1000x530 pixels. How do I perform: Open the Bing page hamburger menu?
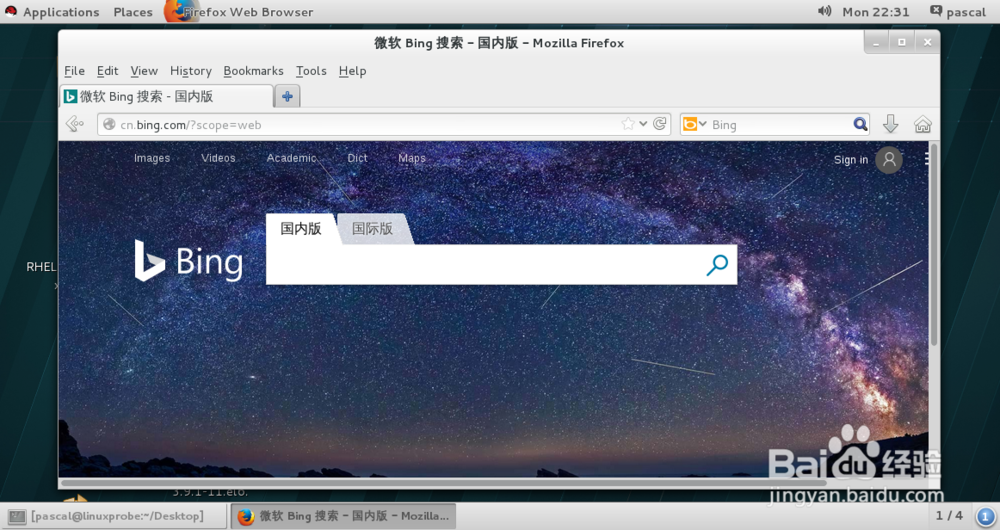(x=927, y=159)
